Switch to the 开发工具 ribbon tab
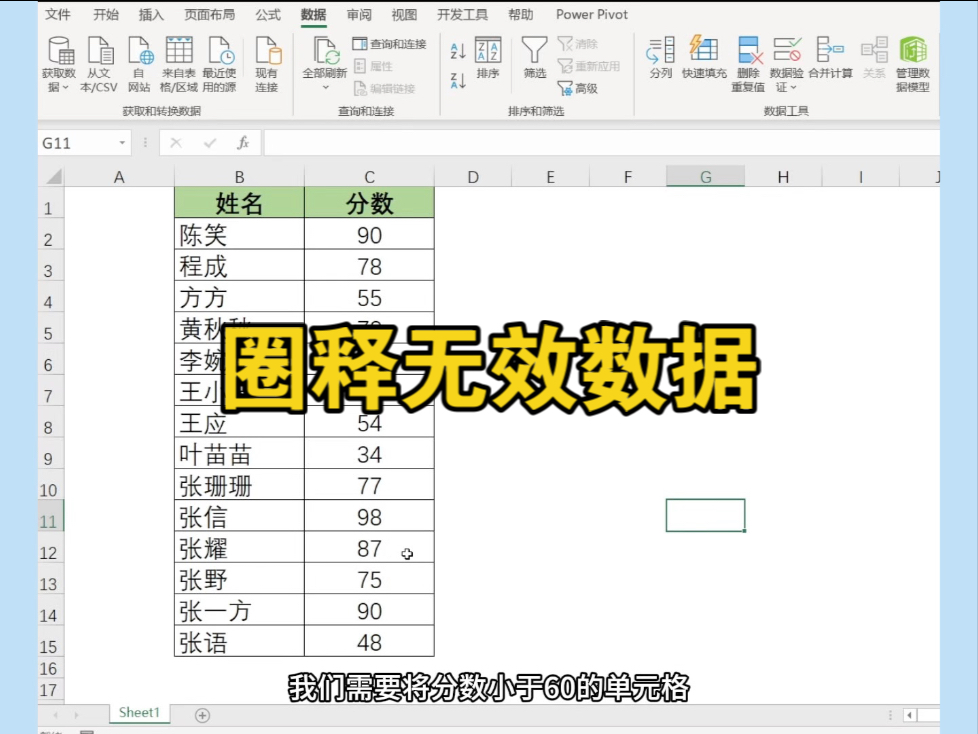 click(462, 14)
